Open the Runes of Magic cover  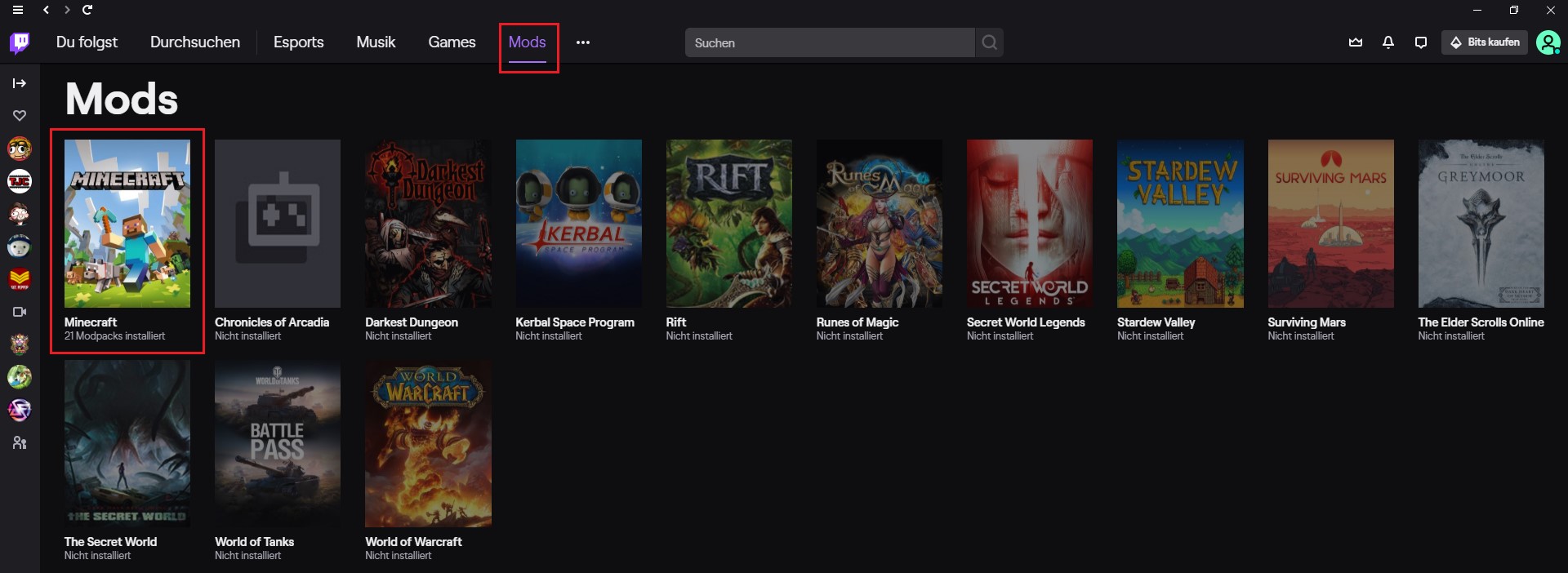(x=880, y=224)
